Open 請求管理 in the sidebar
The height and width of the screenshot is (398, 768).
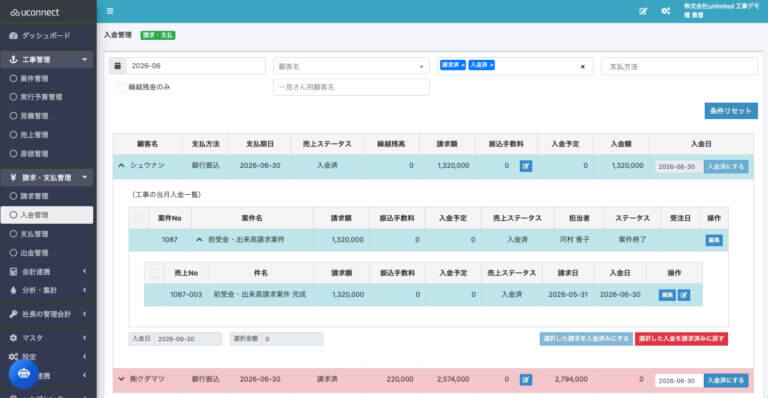[x=47, y=196]
